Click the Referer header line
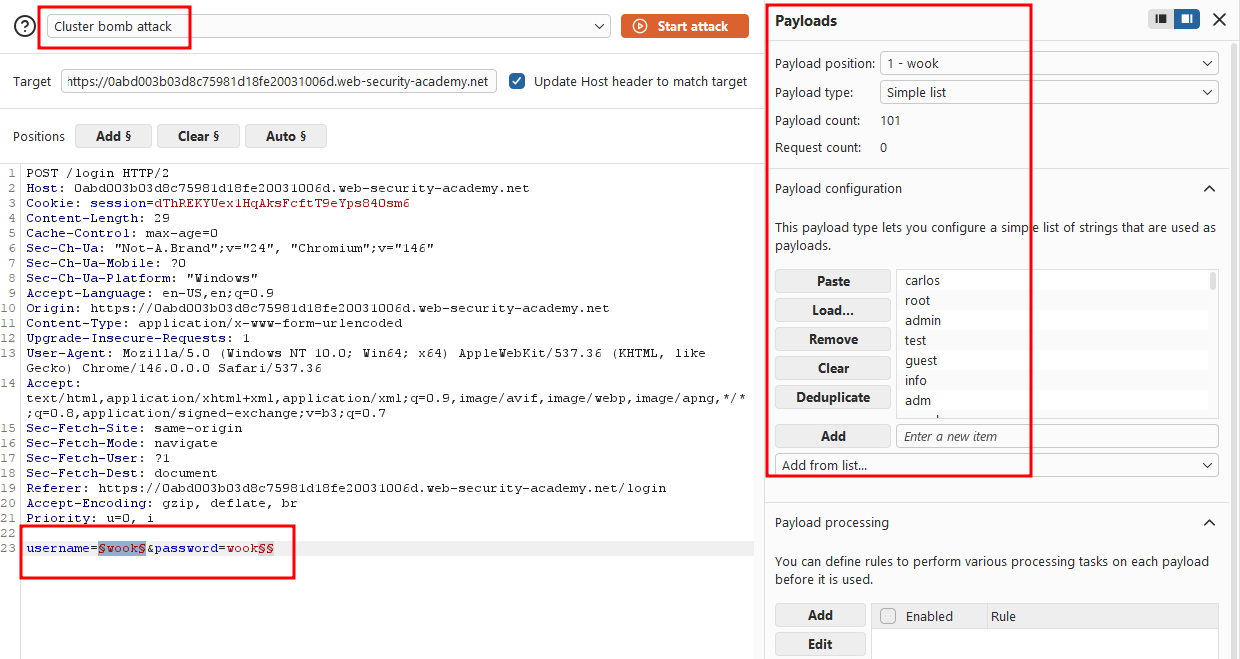1240x659 pixels. pos(346,488)
